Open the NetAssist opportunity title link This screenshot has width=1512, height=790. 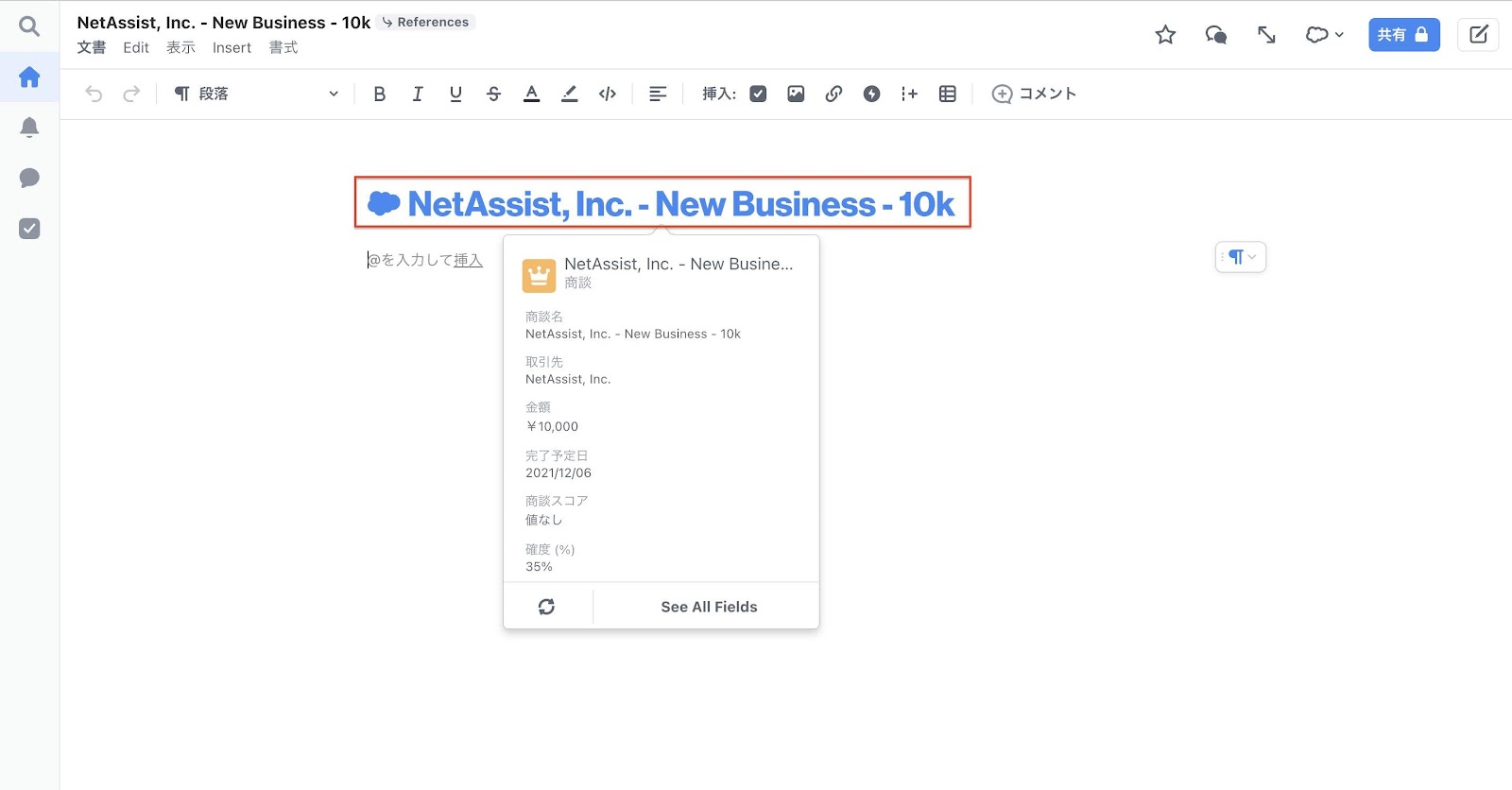[x=661, y=203]
